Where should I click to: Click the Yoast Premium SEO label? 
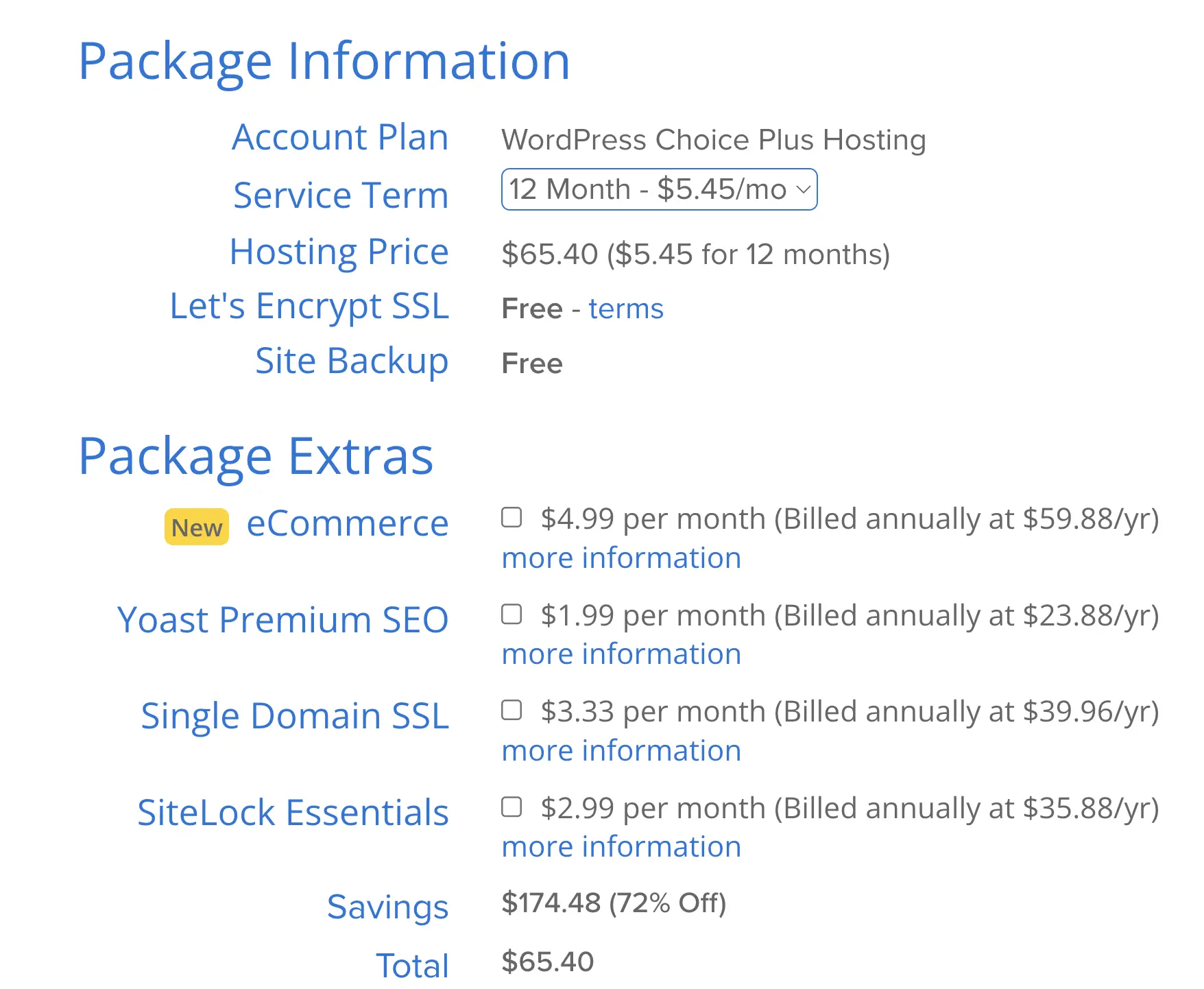pos(282,620)
